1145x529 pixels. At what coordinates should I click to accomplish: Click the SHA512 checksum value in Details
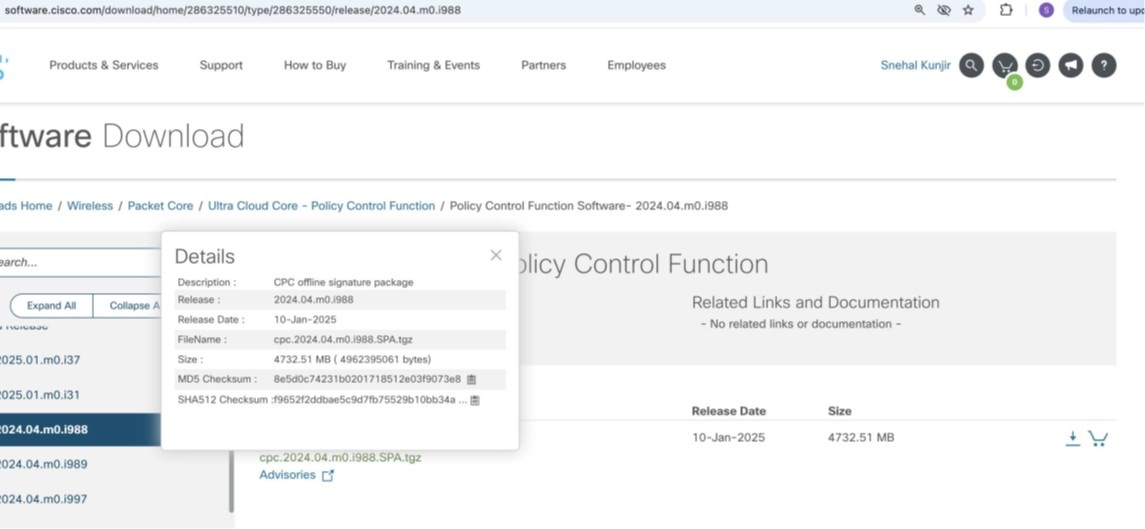[x=370, y=400]
